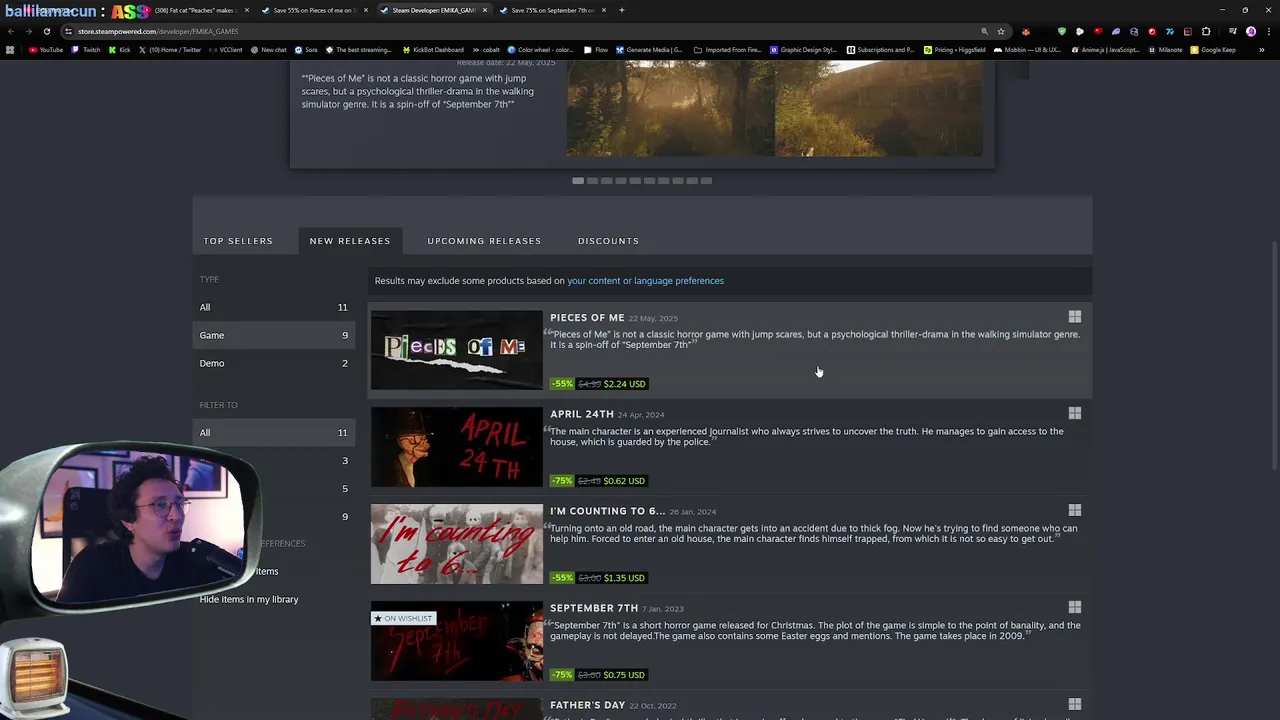Click the zoom magnifier icon in address bar
This screenshot has height=720, width=1280.
pyautogui.click(x=984, y=31)
